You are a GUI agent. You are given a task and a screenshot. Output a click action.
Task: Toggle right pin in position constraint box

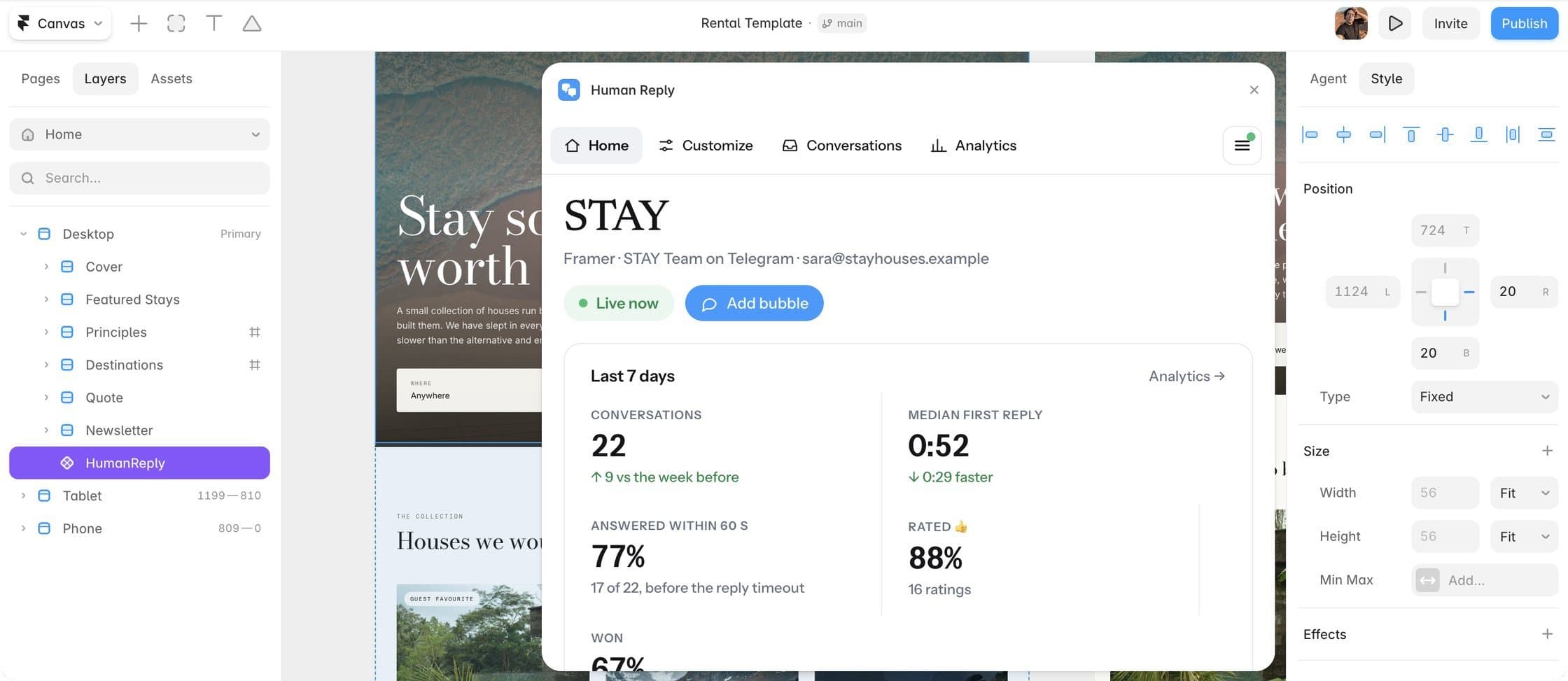point(1469,292)
